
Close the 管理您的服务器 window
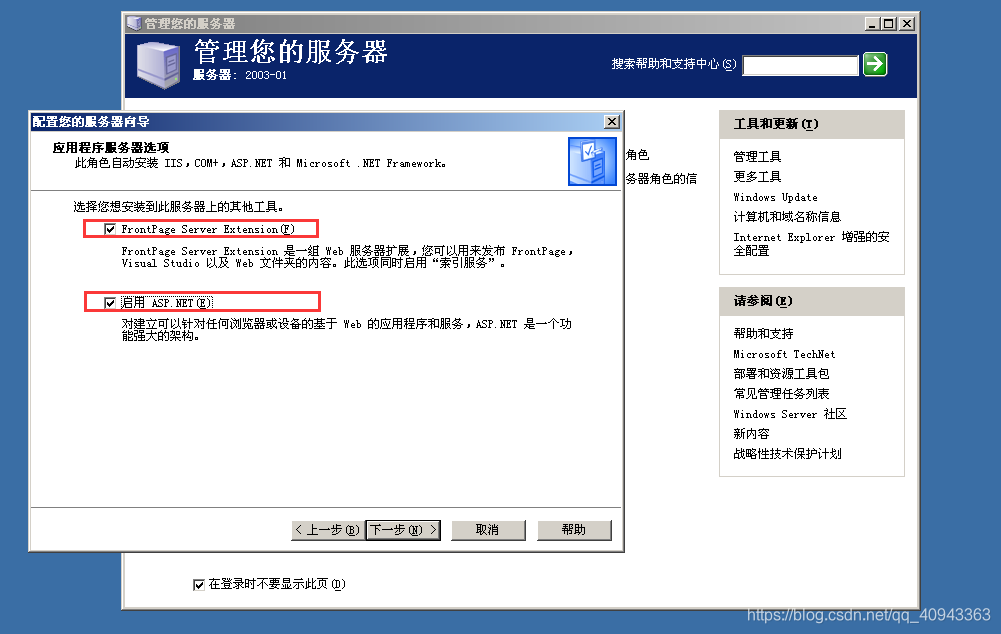pos(907,24)
